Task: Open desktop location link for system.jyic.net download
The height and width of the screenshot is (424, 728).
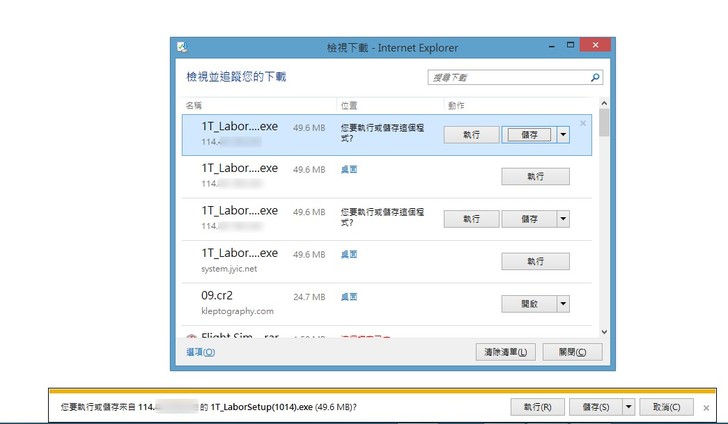Action: point(349,254)
